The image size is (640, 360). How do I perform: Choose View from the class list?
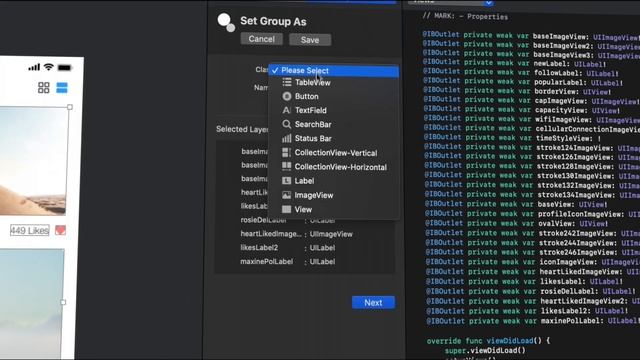[333, 209]
